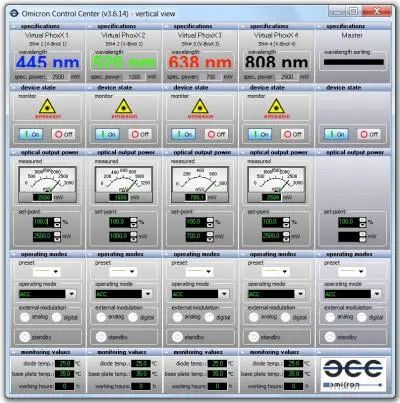Click the wavelength sorting bar in Master
This screenshot has width=400, height=403.
click(x=354, y=62)
